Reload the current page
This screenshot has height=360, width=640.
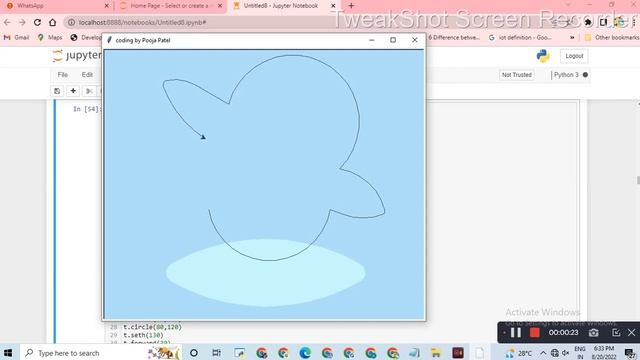[x=37, y=22]
